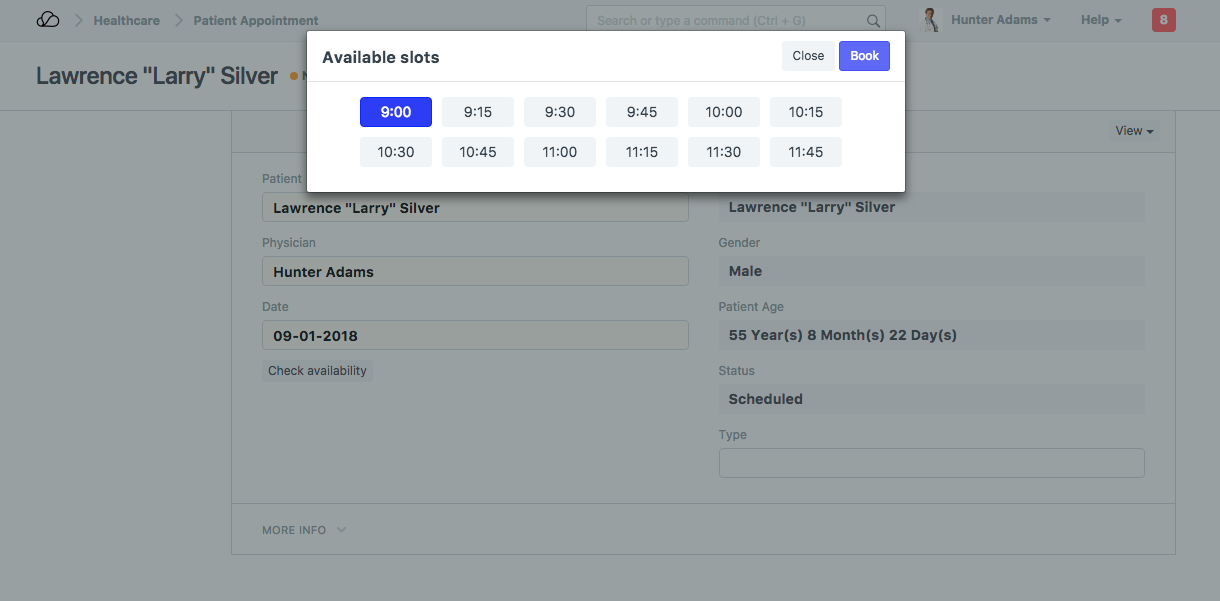The image size is (1220, 601).
Task: Pick the 10:15 slot
Action: pos(806,112)
